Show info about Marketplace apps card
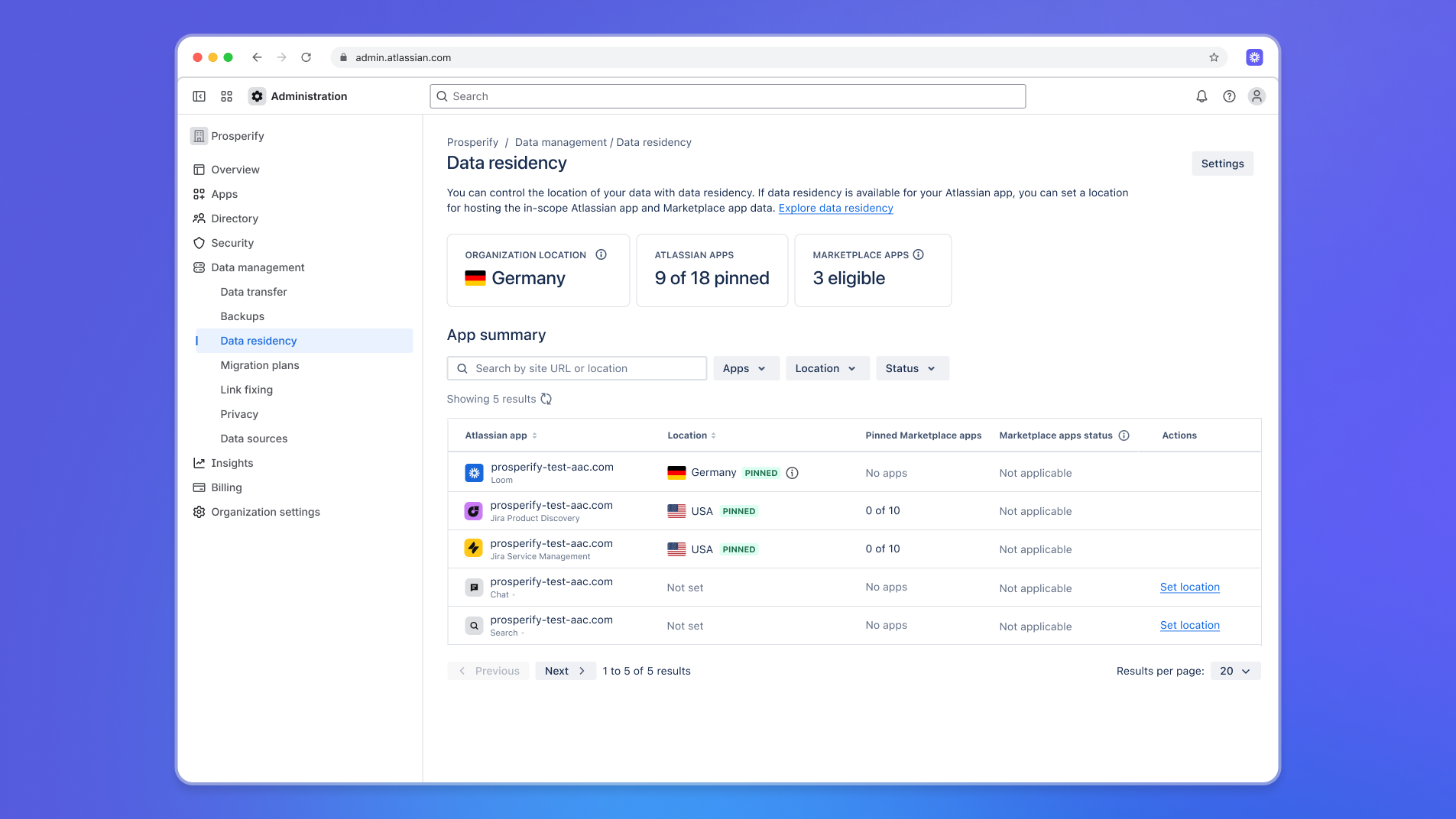1456x819 pixels. click(918, 254)
